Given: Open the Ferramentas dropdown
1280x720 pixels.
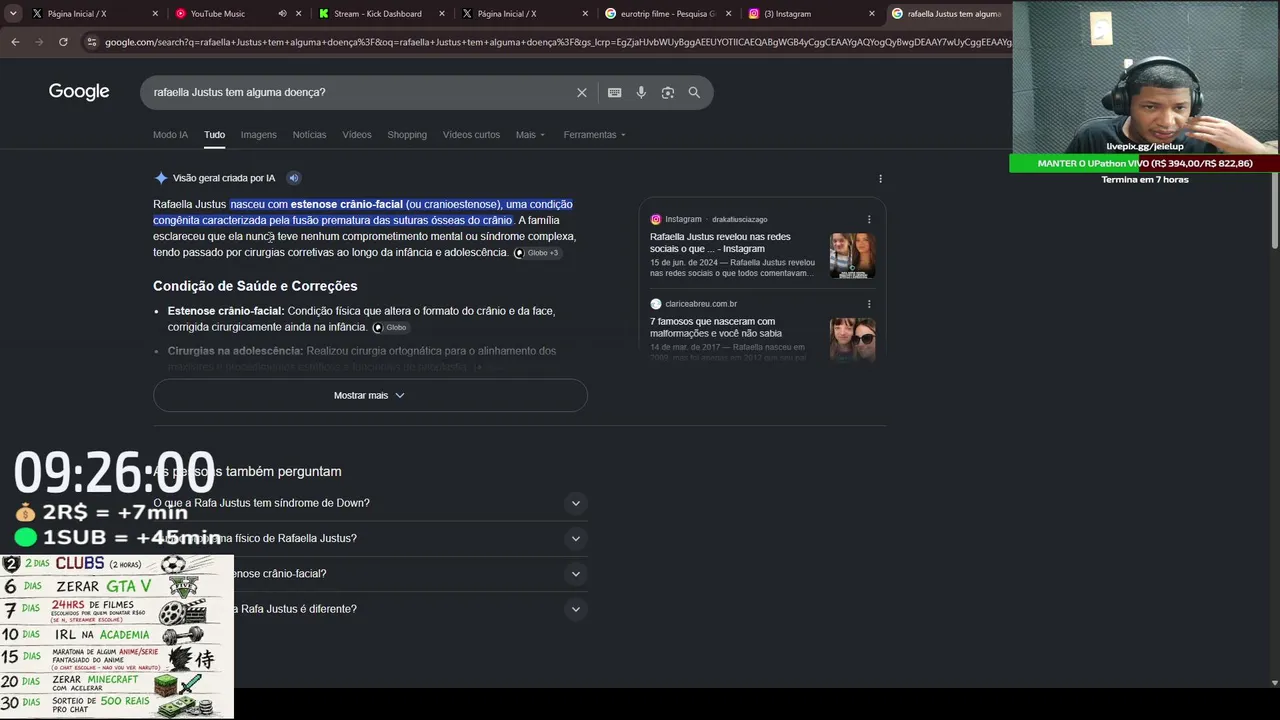Looking at the screenshot, I should tap(594, 135).
